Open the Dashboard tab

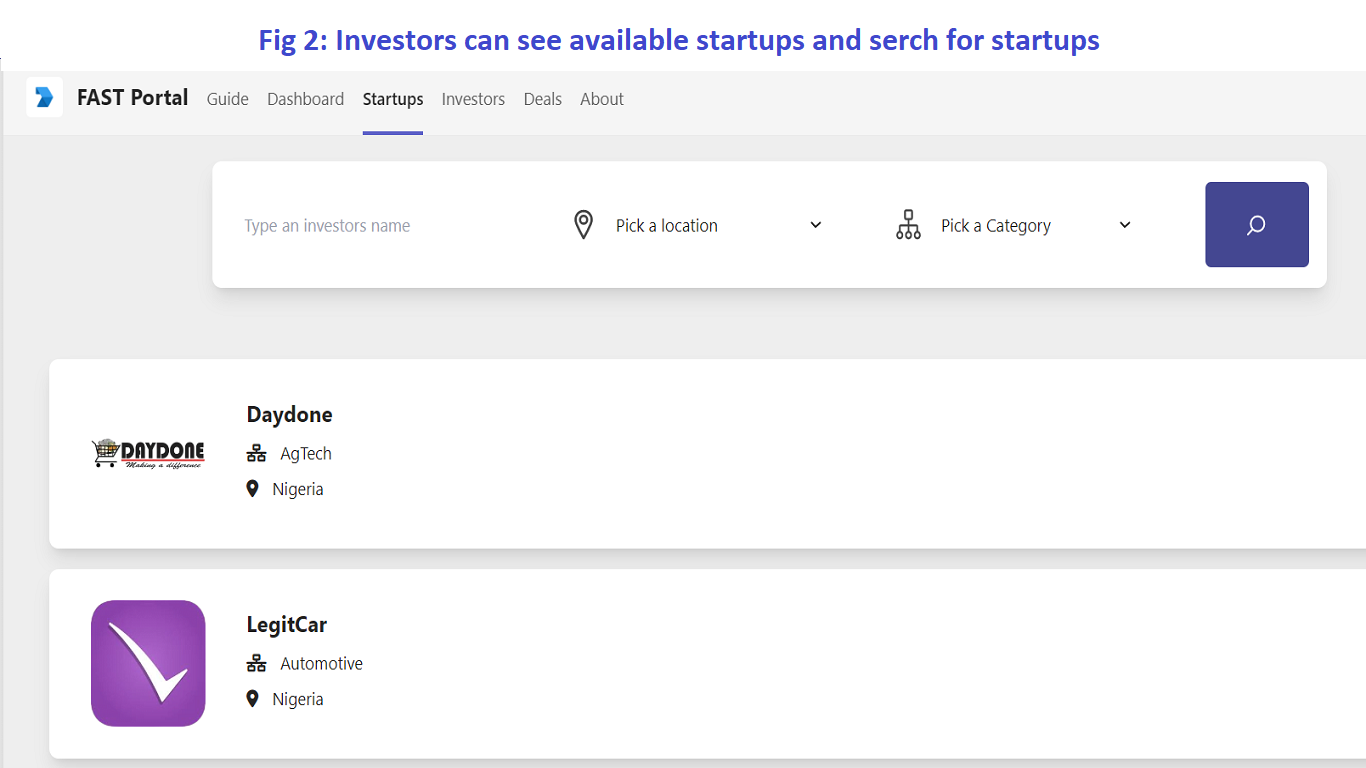[x=305, y=99]
